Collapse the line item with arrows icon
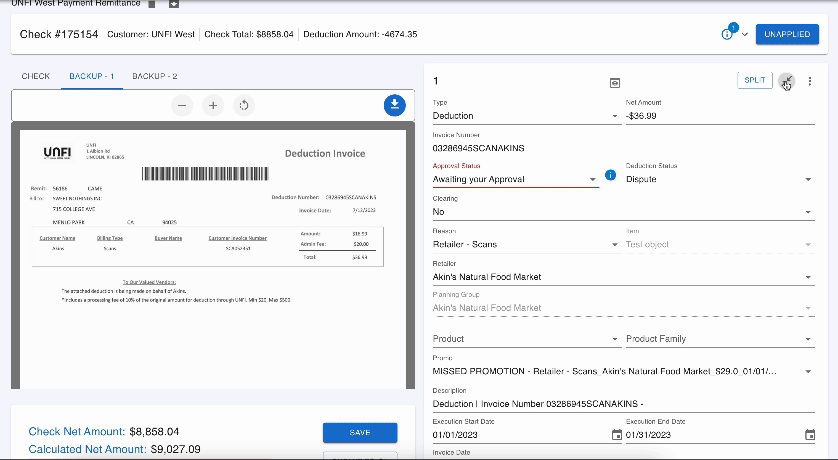Viewport: 838px width, 460px height. click(x=786, y=82)
